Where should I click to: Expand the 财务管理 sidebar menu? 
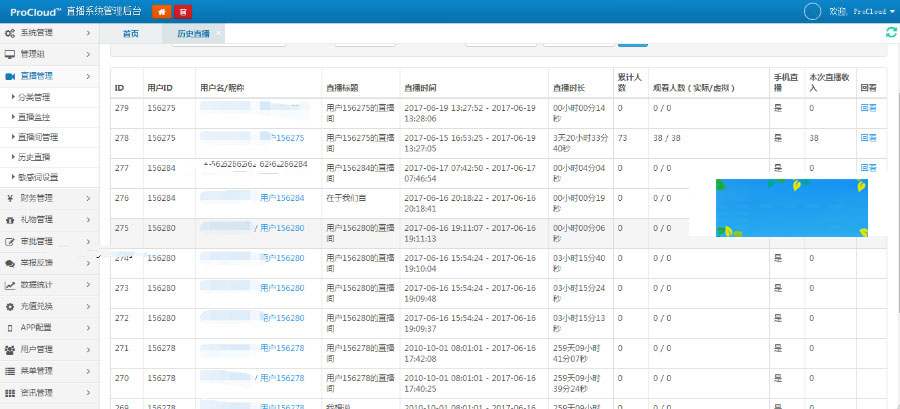click(x=88, y=197)
